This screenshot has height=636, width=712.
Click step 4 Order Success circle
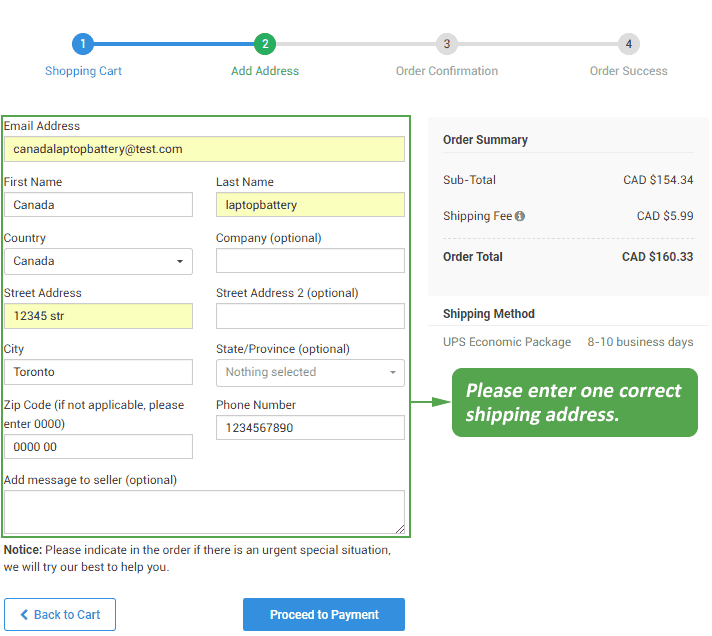tap(628, 44)
